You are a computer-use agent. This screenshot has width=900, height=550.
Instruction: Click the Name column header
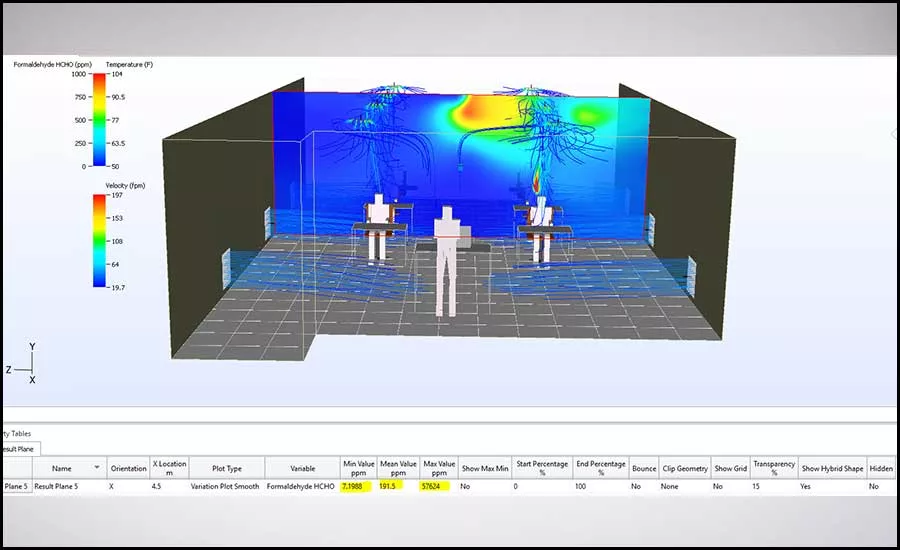pos(69,468)
